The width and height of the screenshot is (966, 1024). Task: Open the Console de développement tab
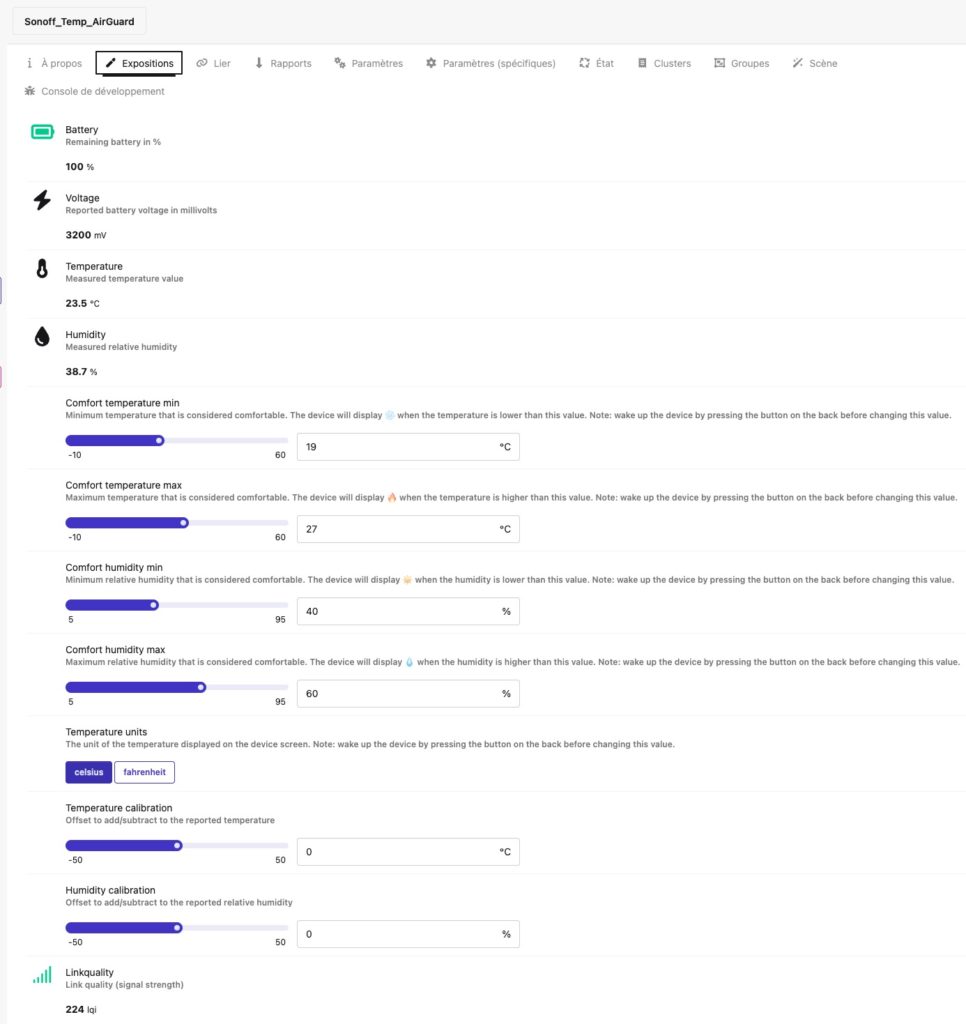94,91
